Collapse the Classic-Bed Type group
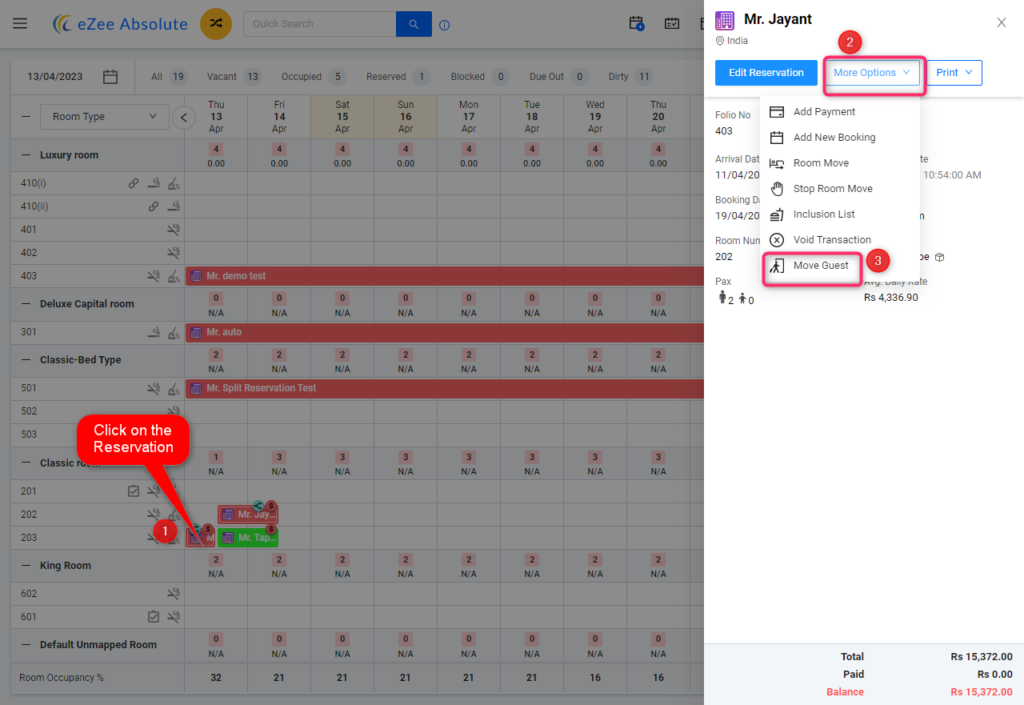Viewport: 1024px width, 705px height. 26,360
